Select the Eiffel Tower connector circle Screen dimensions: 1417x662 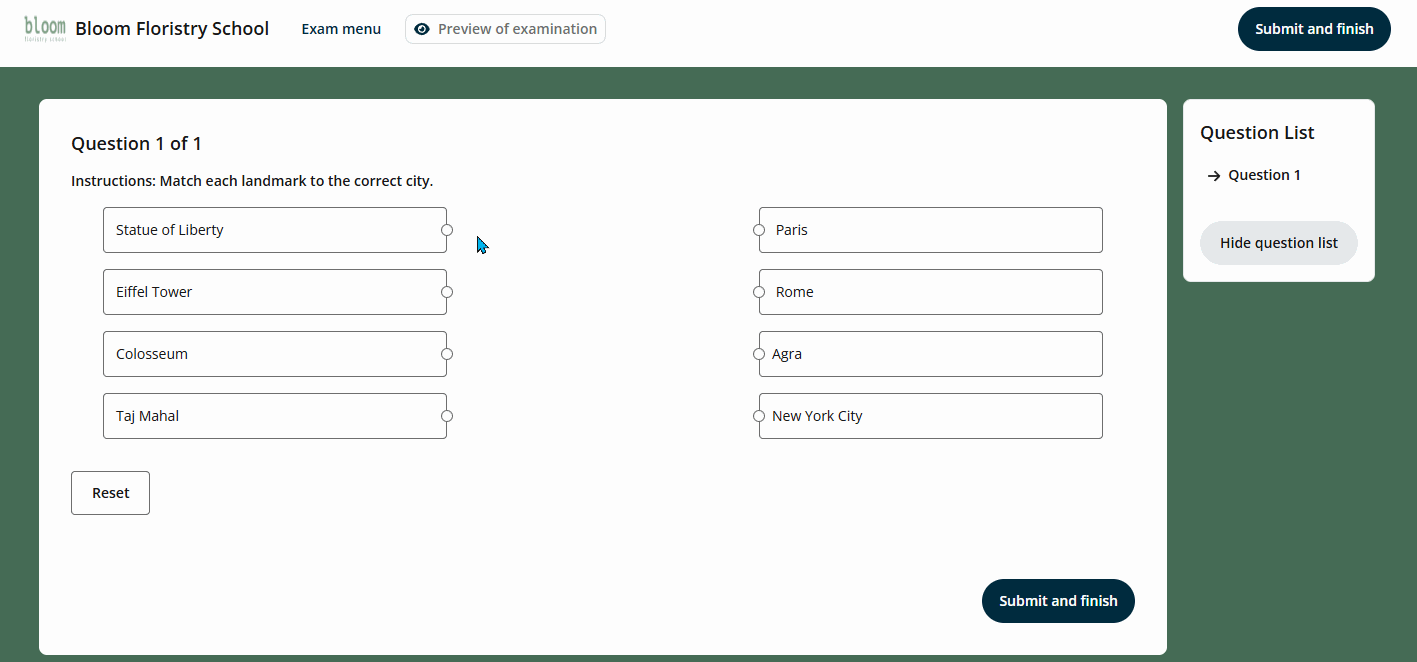(447, 292)
